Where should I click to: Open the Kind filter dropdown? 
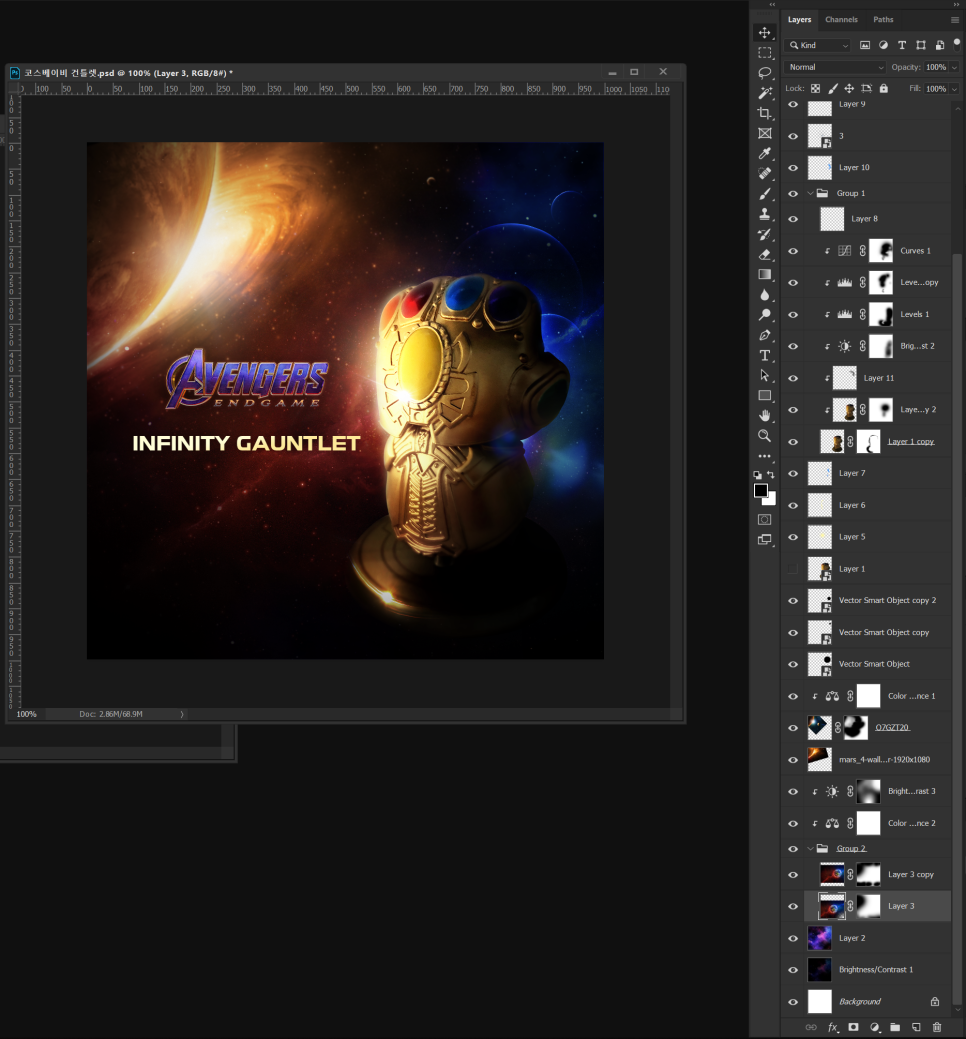817,45
